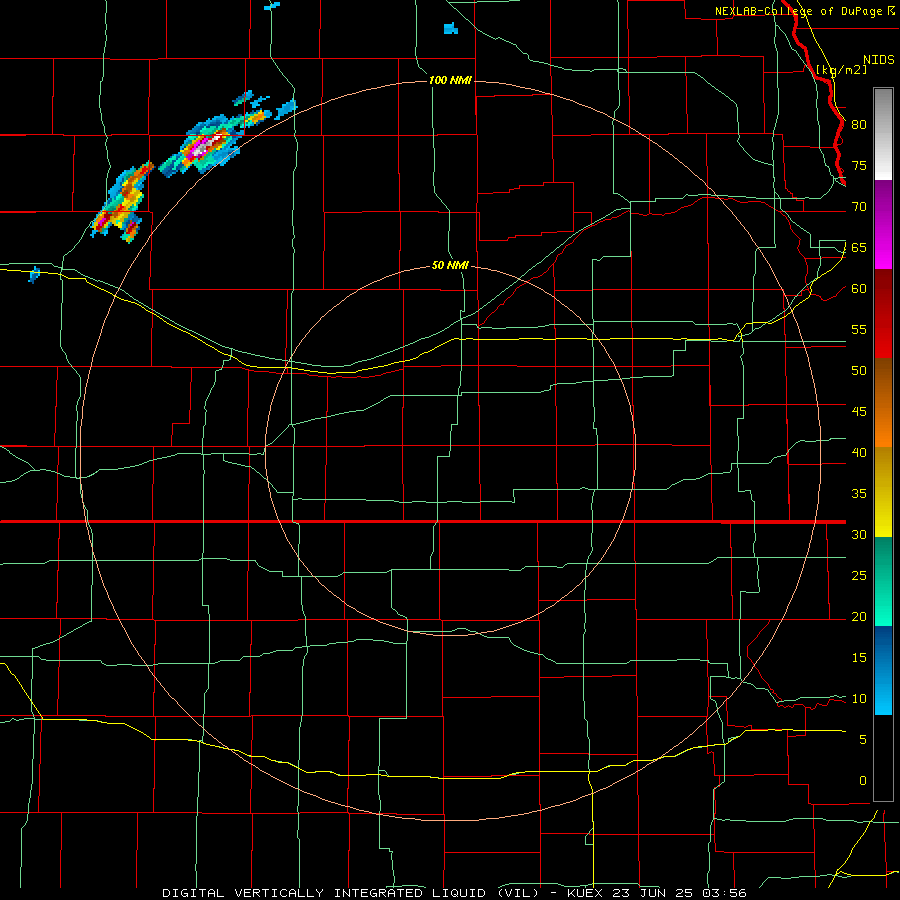Click the DIGITAL VERTICALLY INTEGRATED LIQUID caption text

(326, 893)
